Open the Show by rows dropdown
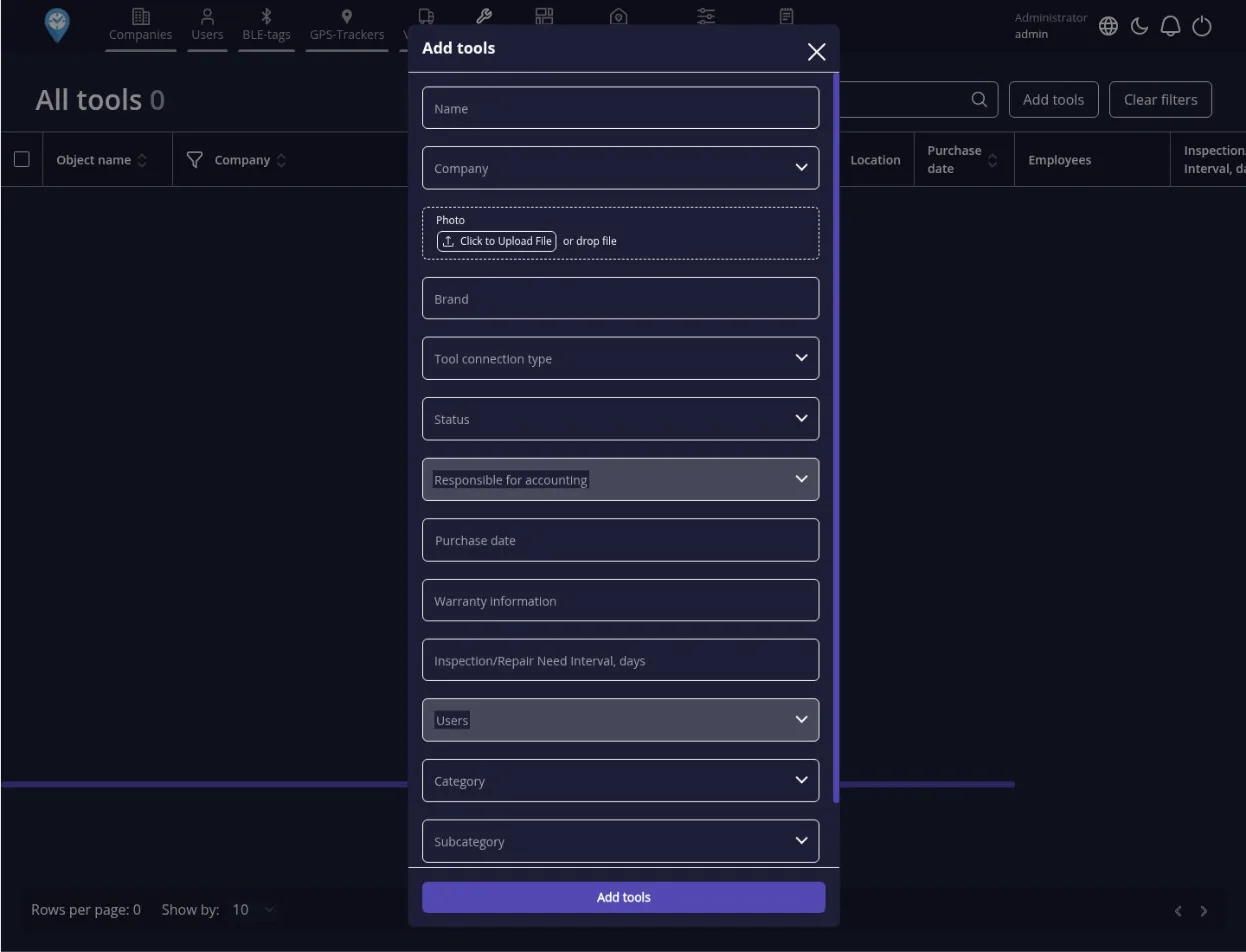 point(253,909)
